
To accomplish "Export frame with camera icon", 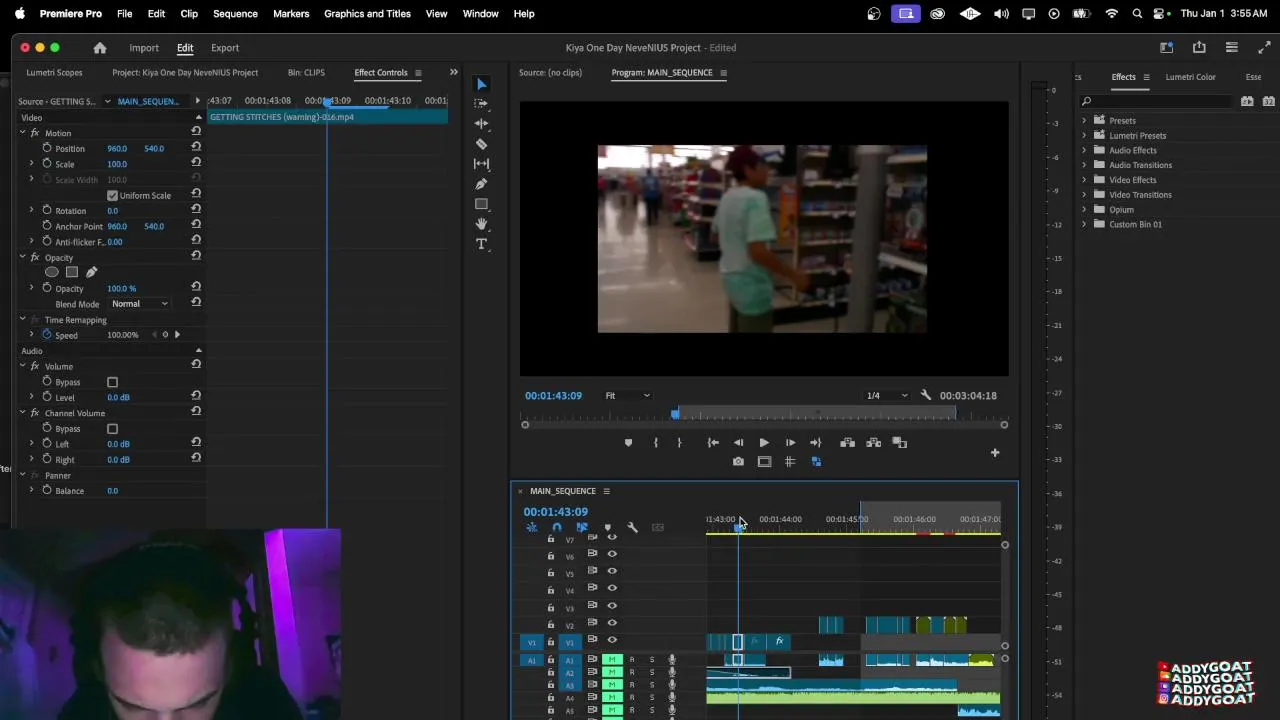I will tap(738, 462).
